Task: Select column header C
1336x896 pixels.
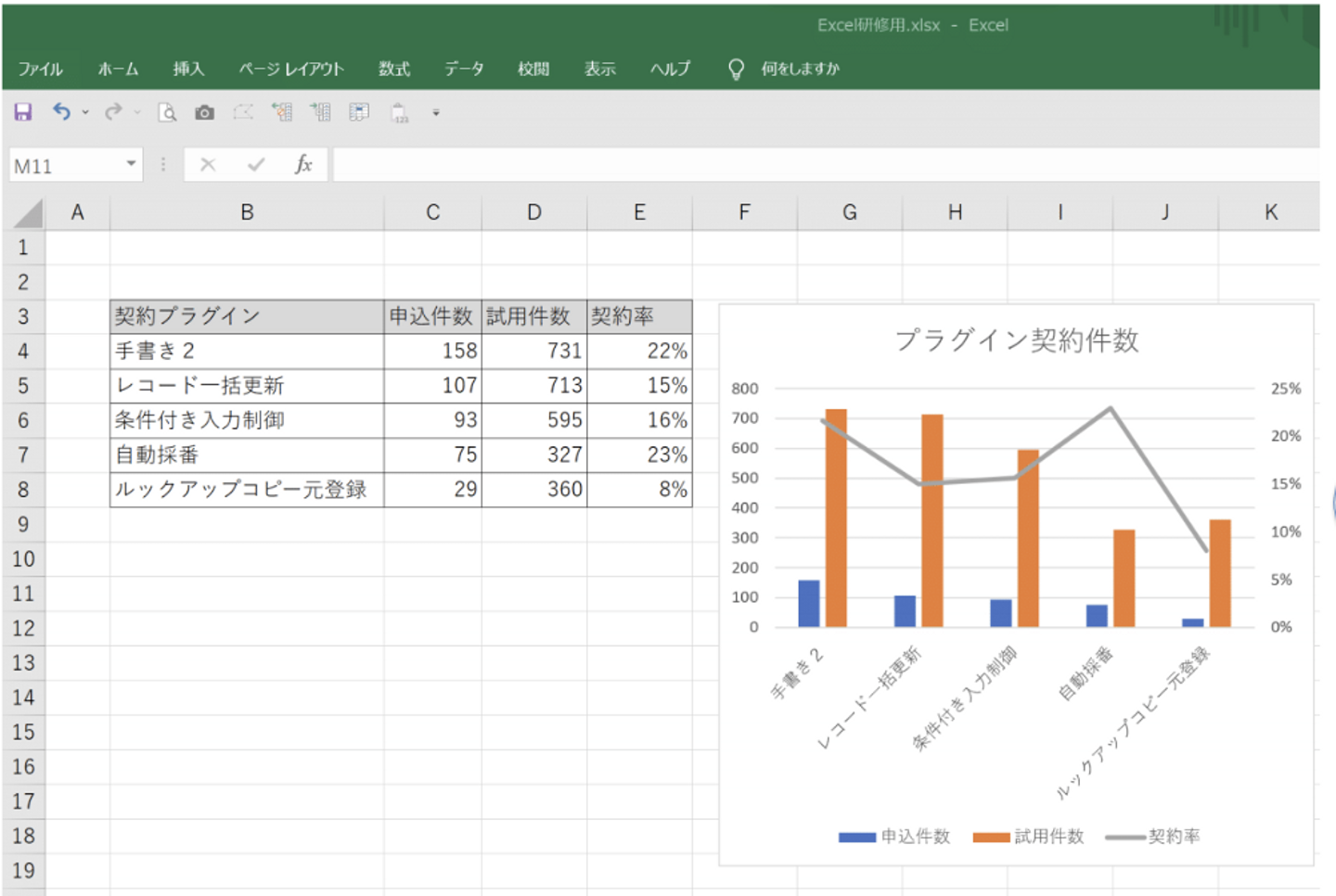Action: tap(432, 212)
